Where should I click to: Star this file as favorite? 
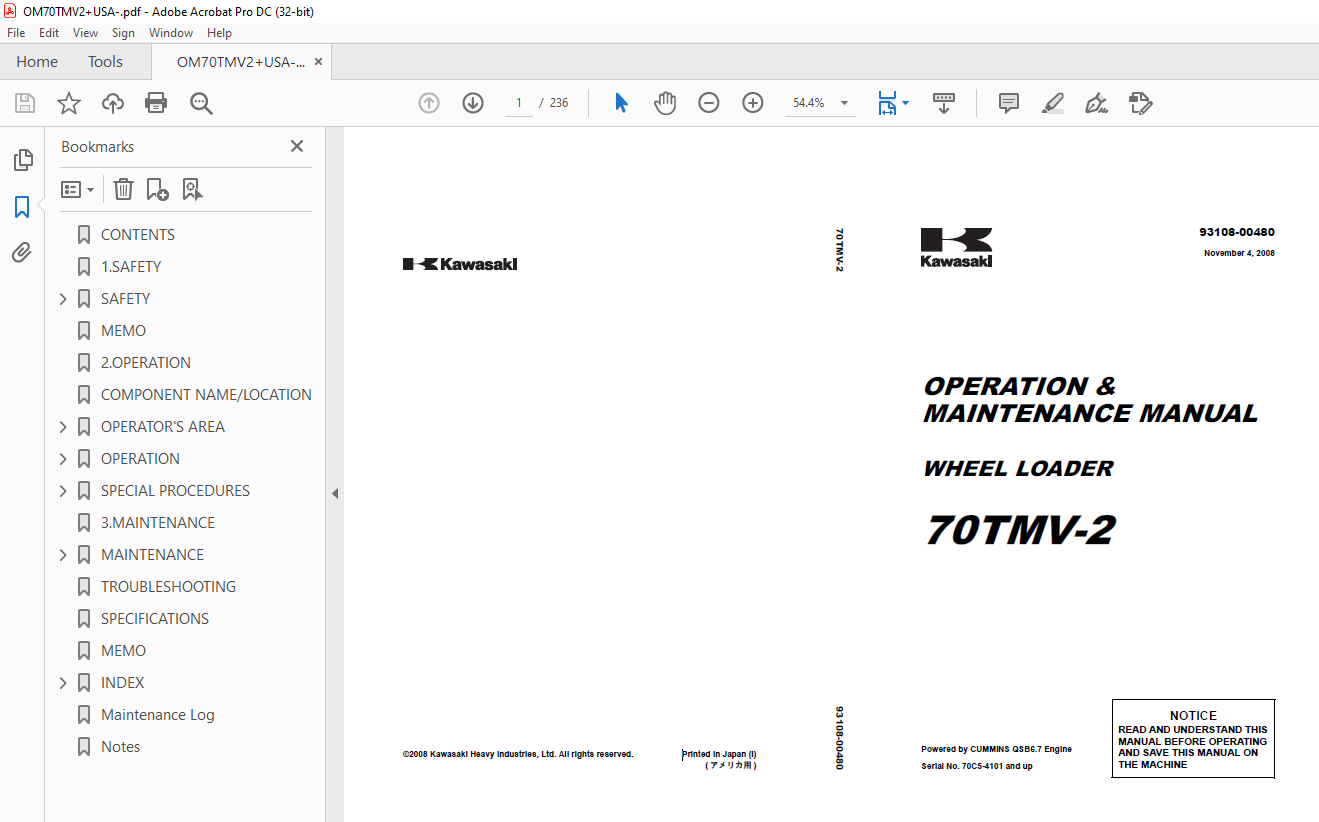[x=68, y=103]
